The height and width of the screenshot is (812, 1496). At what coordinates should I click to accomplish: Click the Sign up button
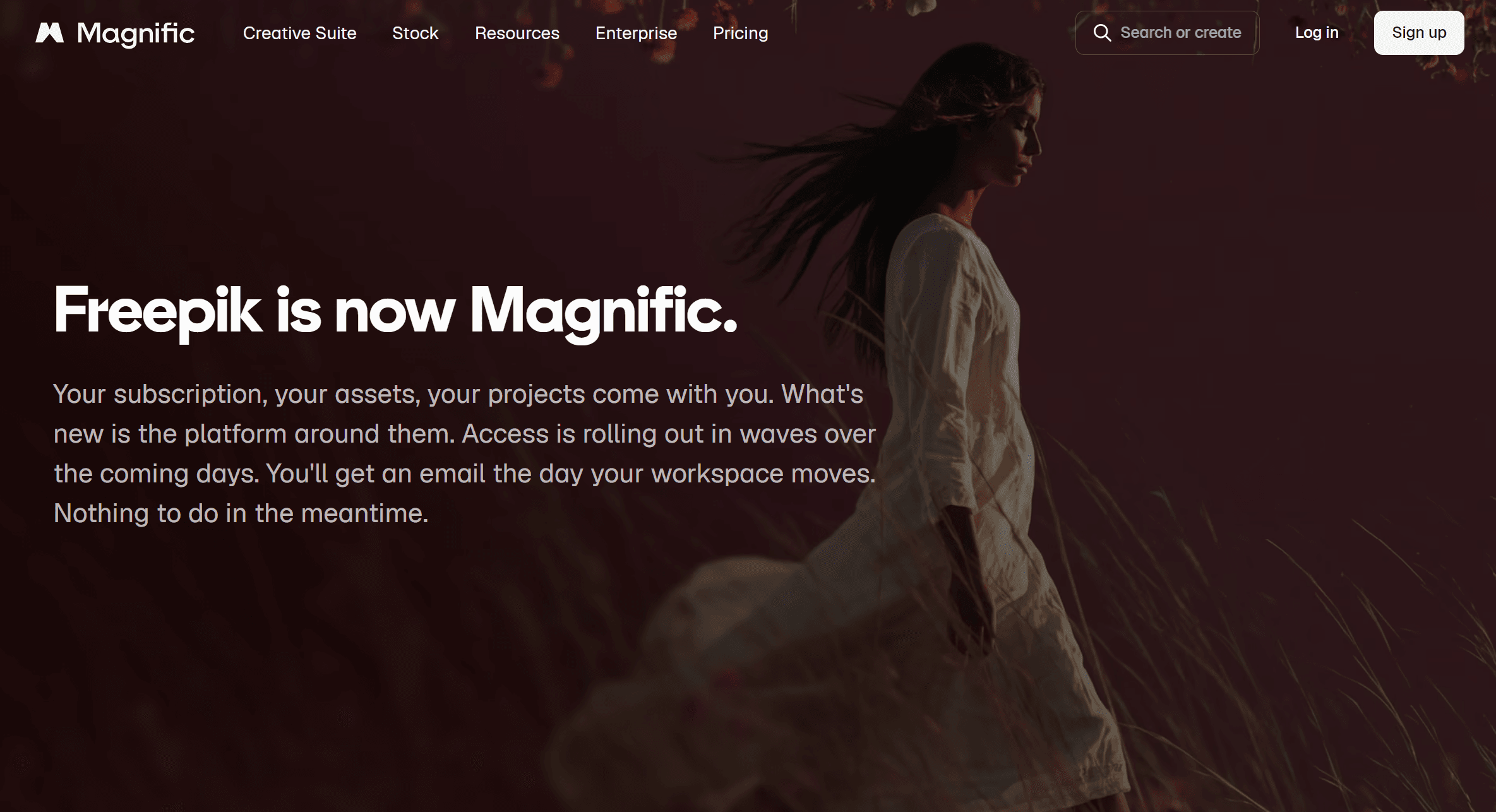[x=1419, y=33]
